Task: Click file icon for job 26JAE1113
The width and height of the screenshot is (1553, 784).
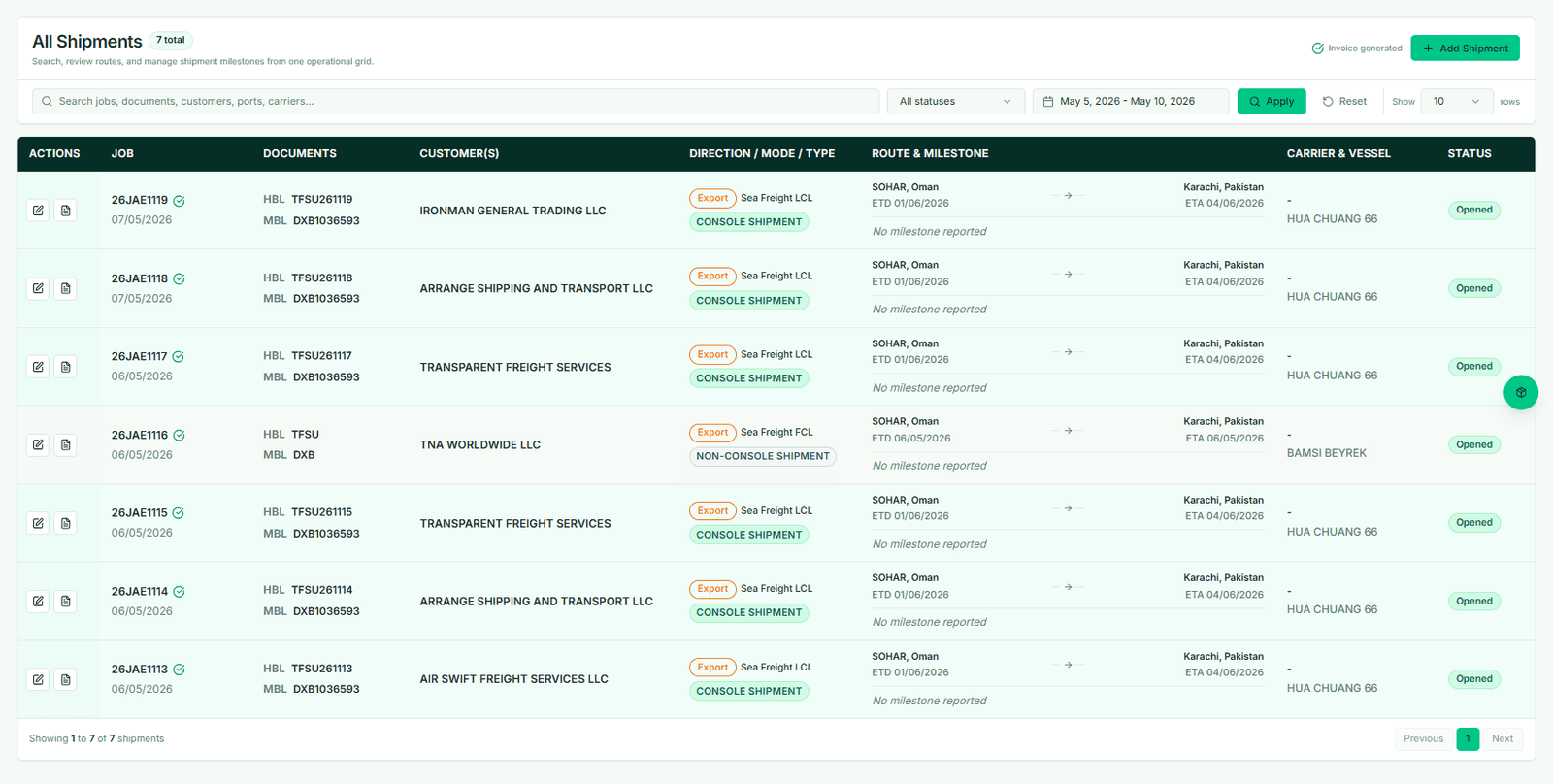Action: point(65,679)
